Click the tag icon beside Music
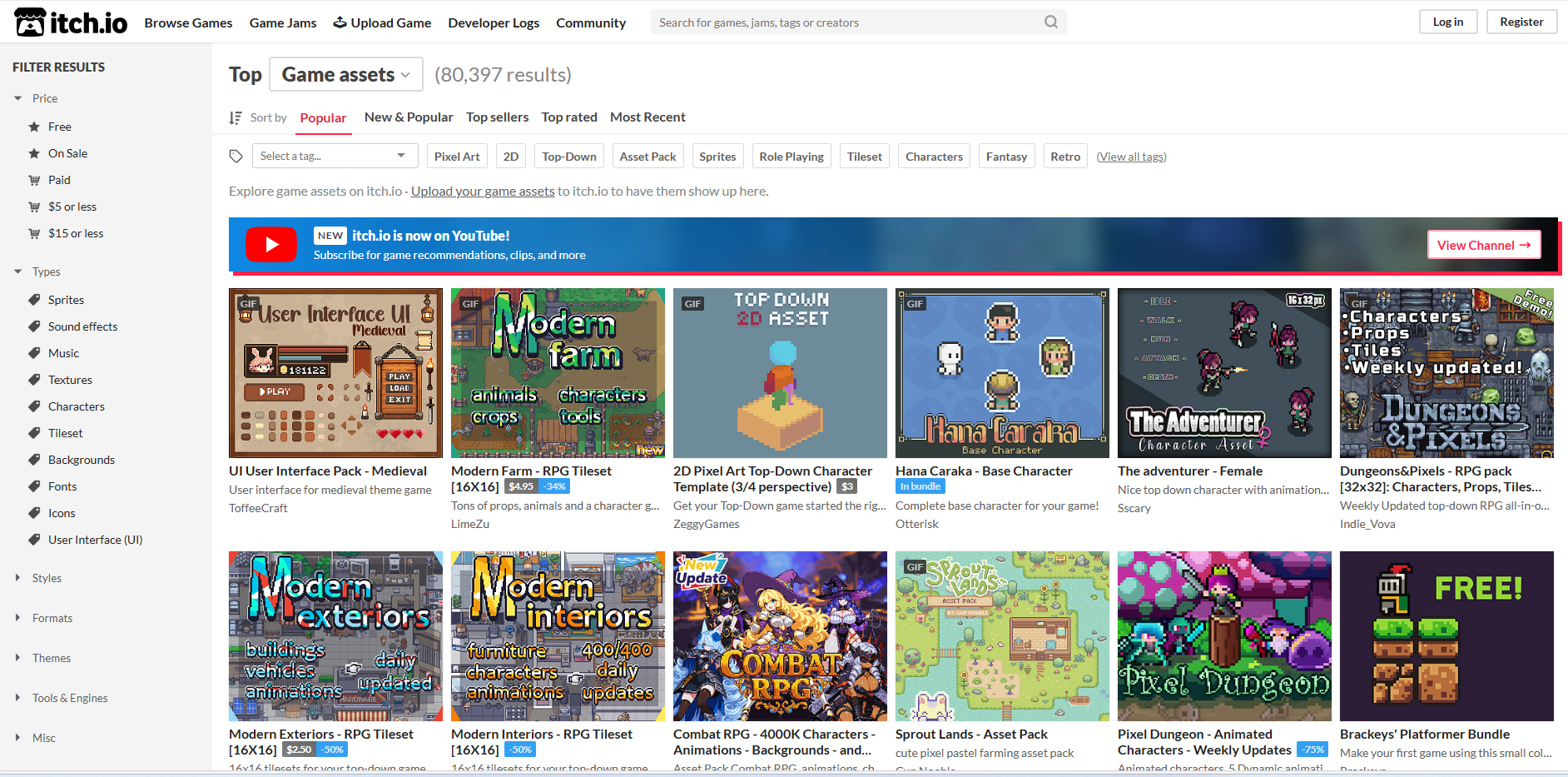This screenshot has width=1568, height=777. pyautogui.click(x=34, y=353)
